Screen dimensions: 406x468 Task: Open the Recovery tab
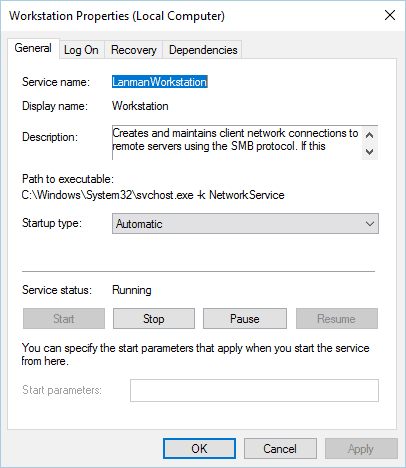[x=133, y=50]
